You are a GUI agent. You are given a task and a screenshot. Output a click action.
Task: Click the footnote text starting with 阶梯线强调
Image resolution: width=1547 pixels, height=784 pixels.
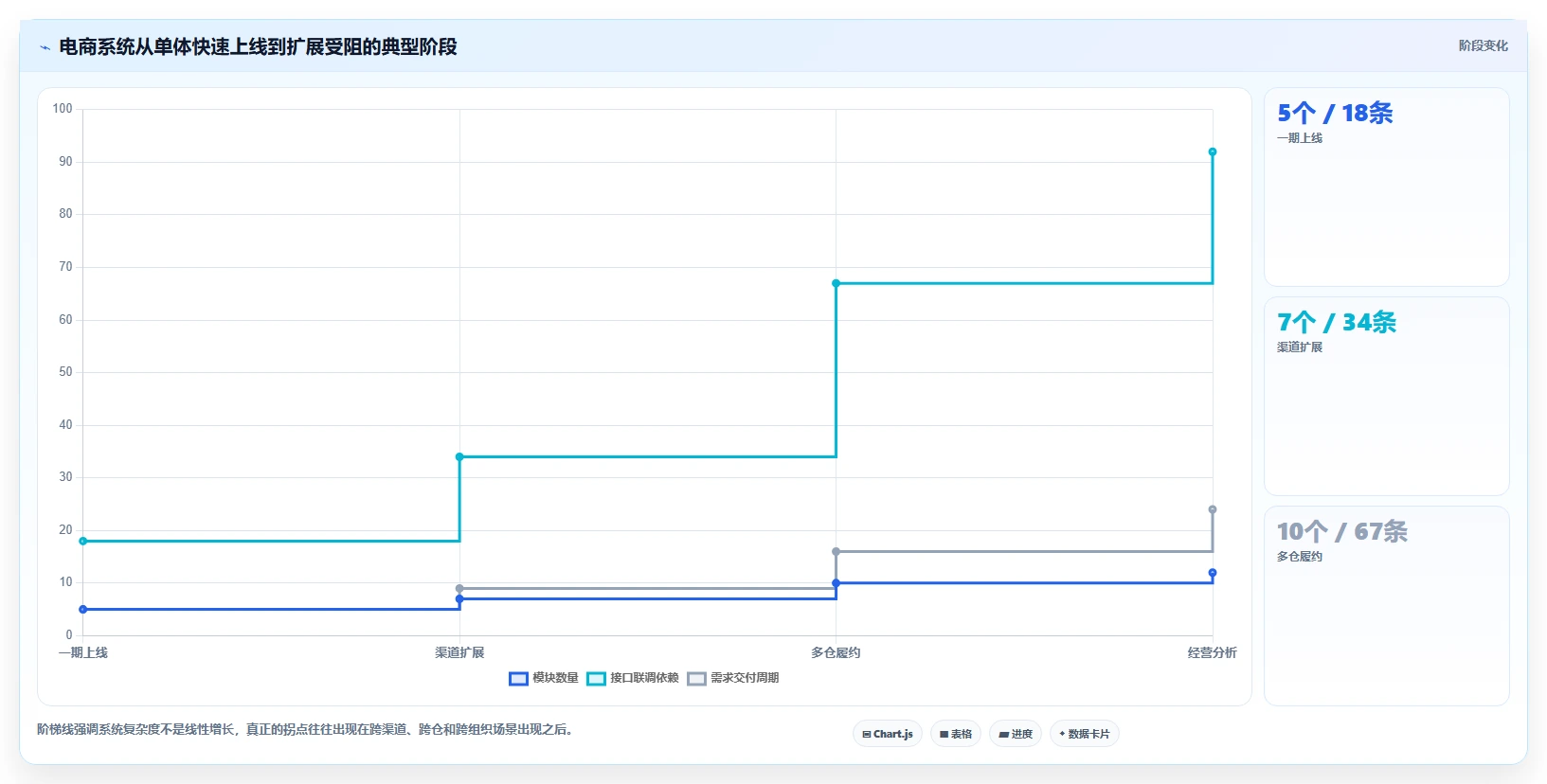pos(307,729)
